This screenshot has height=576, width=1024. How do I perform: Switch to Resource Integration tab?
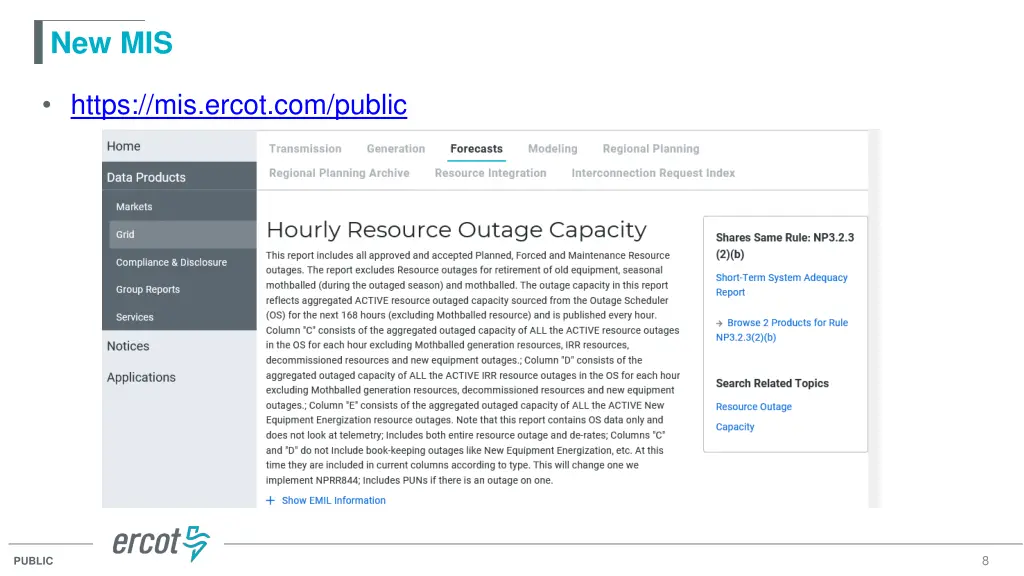490,173
